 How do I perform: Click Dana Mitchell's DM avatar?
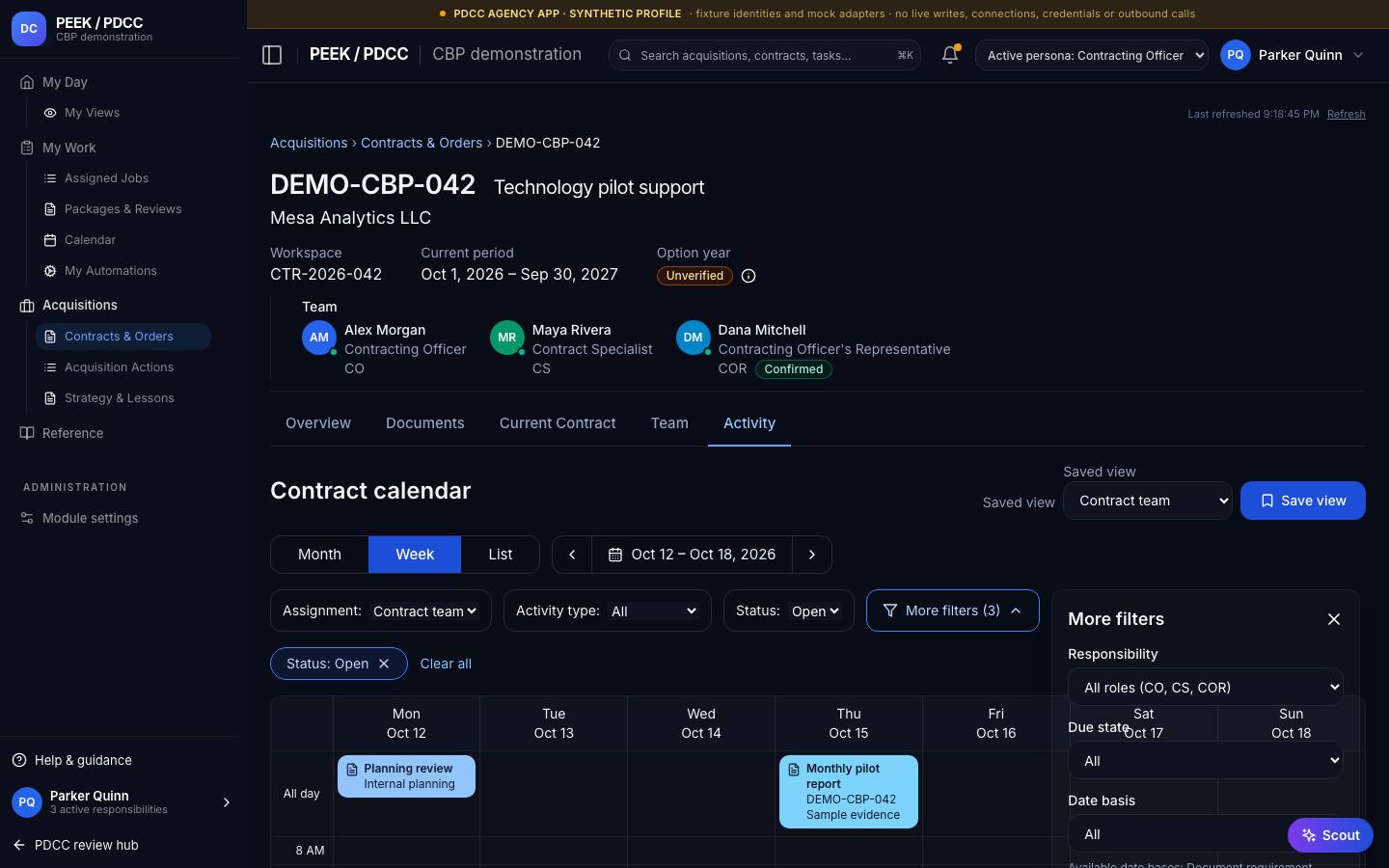point(694,338)
